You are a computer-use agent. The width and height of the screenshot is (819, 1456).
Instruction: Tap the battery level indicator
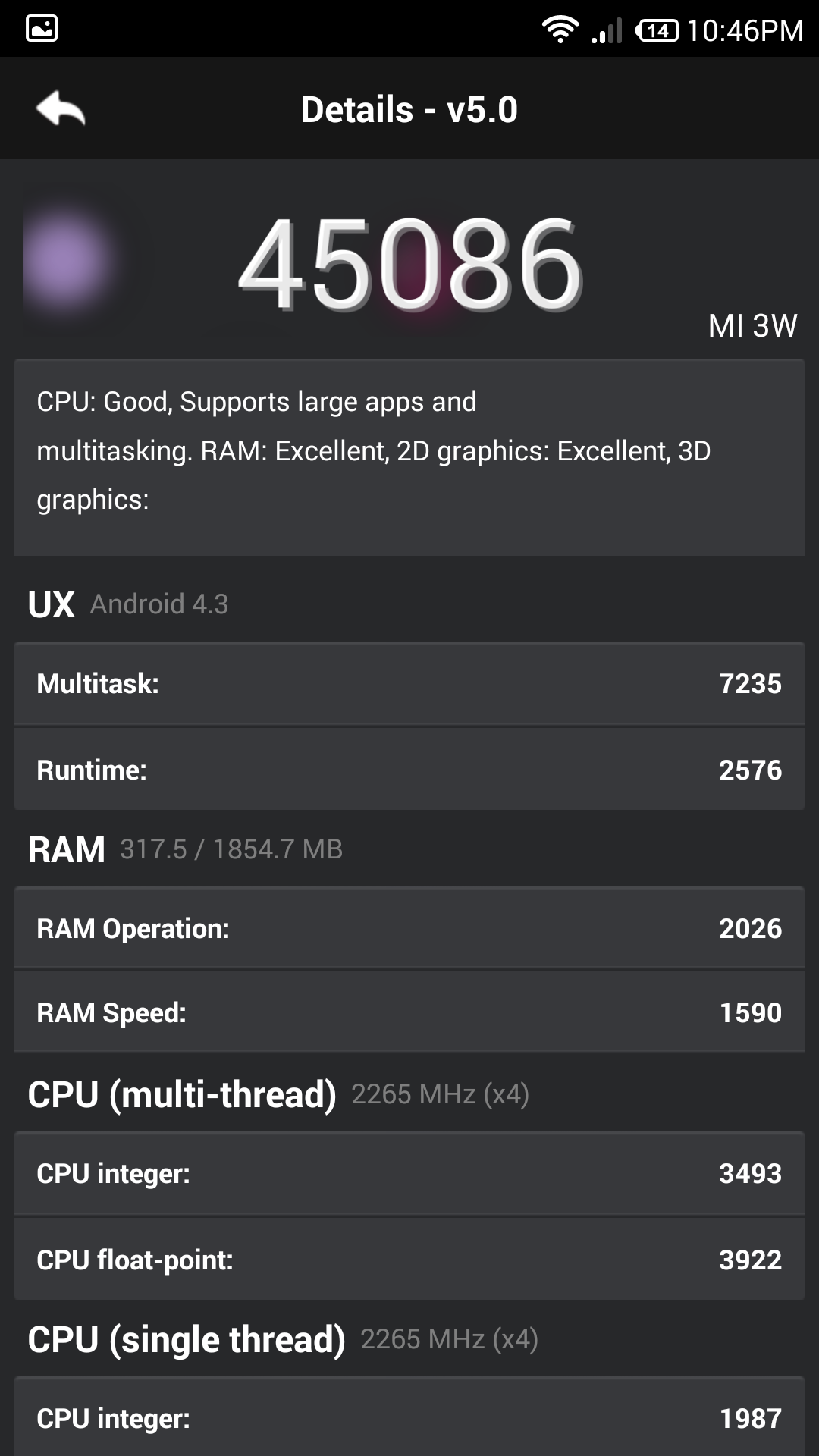[x=657, y=30]
